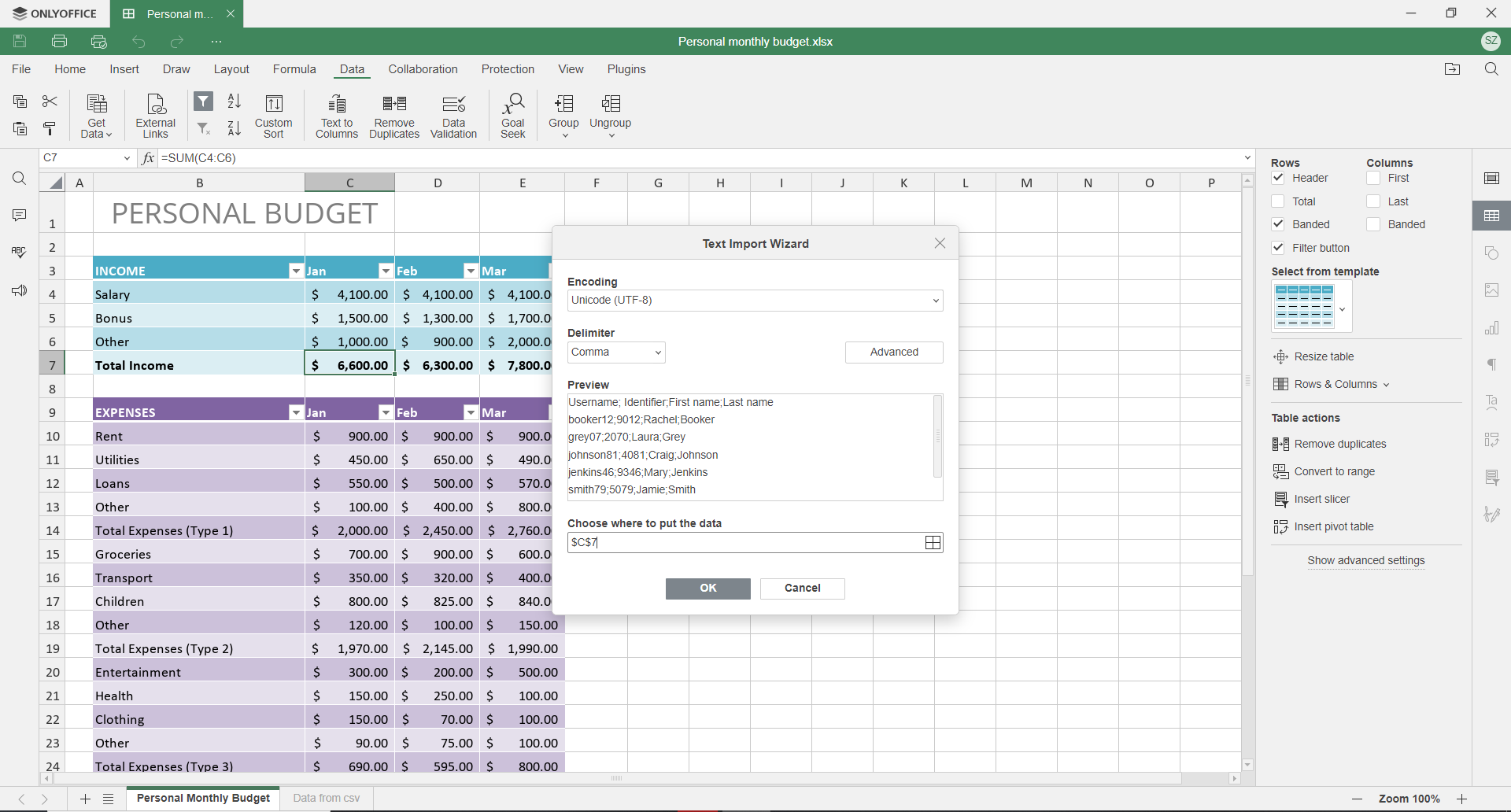This screenshot has width=1511, height=812.
Task: Open Custom Sort tool
Action: (274, 116)
